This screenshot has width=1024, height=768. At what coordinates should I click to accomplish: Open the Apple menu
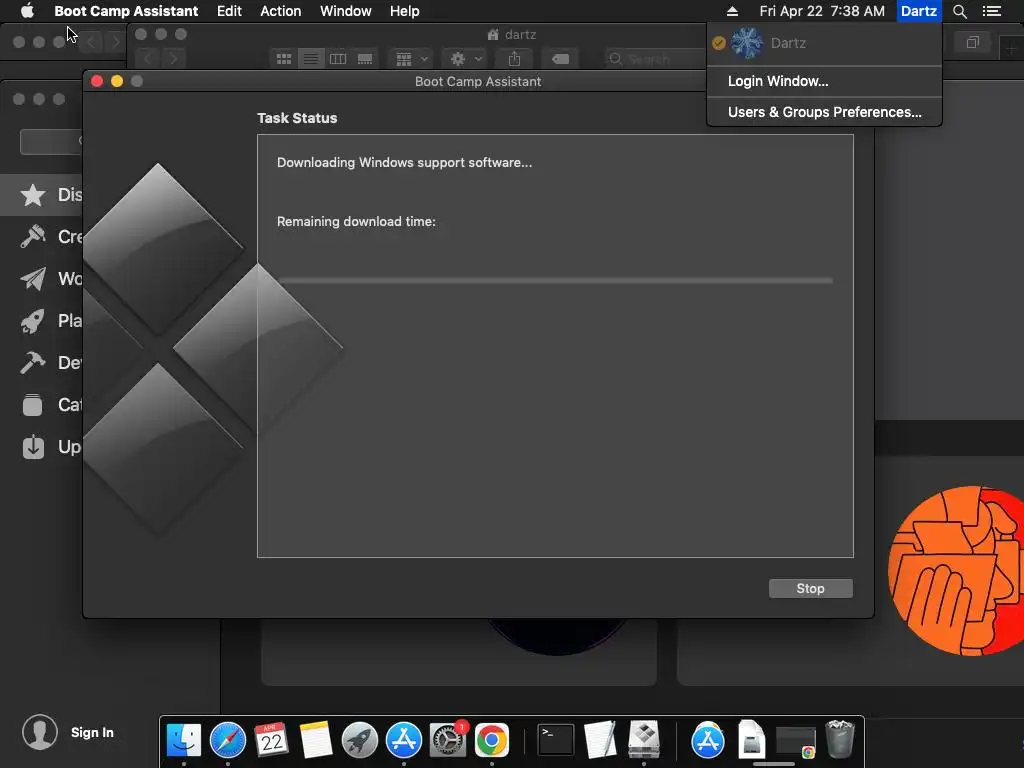coord(27,11)
